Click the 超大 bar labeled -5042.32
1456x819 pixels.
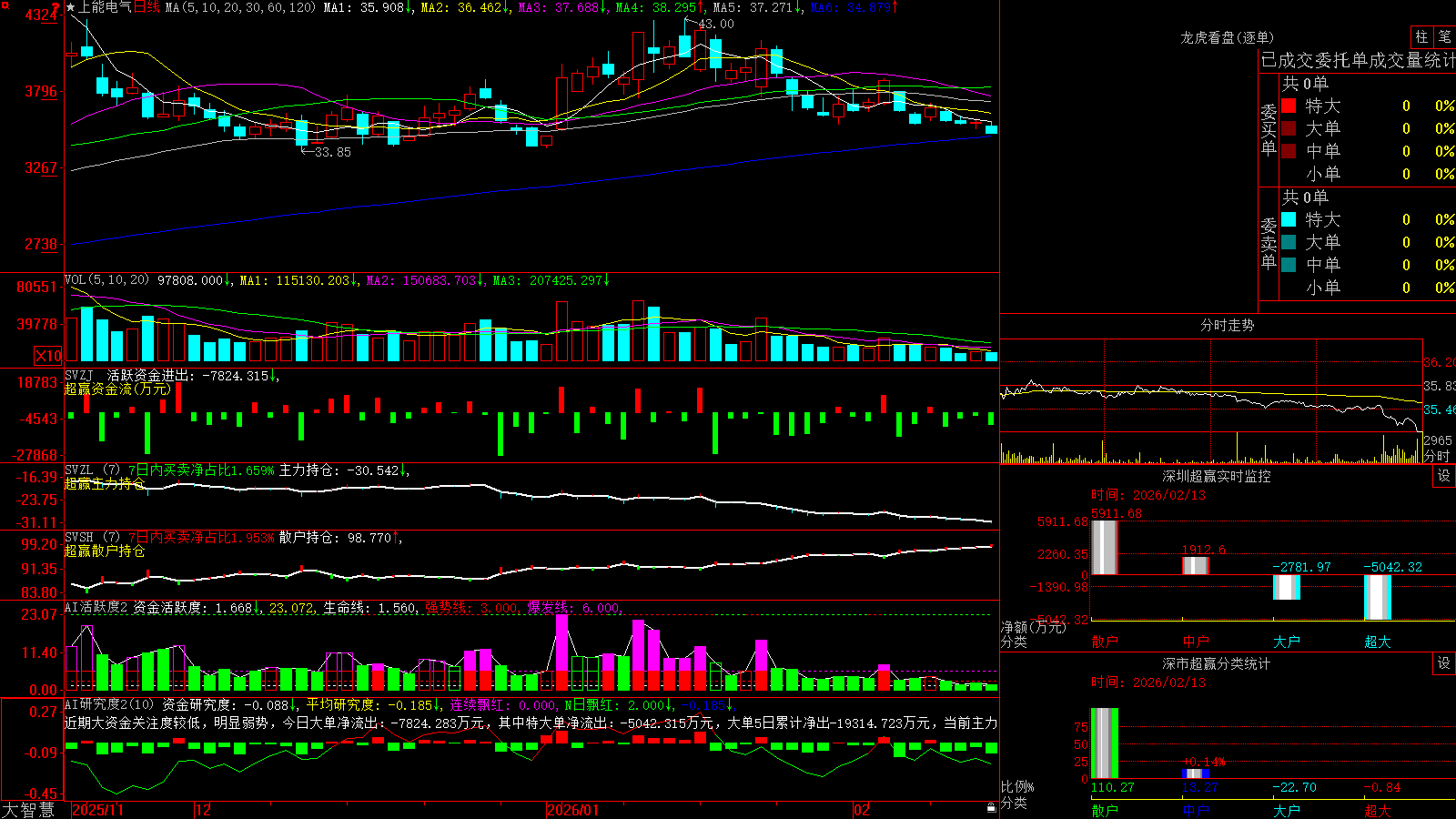tap(1378, 597)
